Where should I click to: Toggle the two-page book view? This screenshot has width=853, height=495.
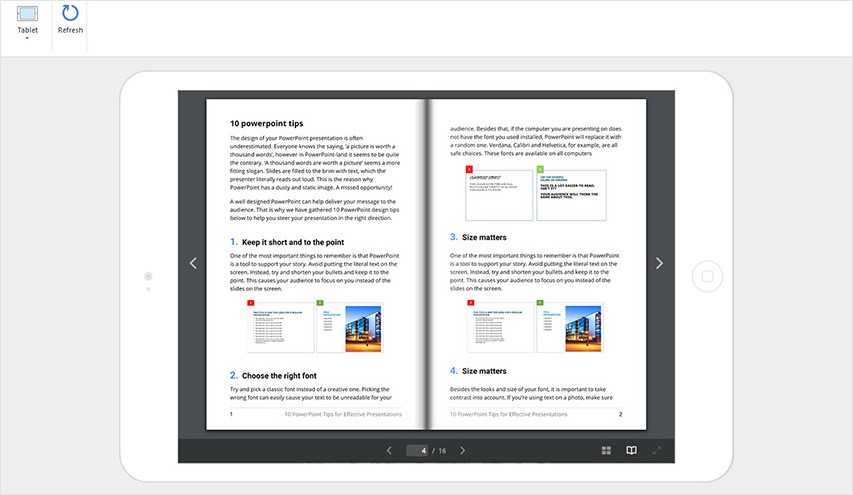pyautogui.click(x=631, y=451)
